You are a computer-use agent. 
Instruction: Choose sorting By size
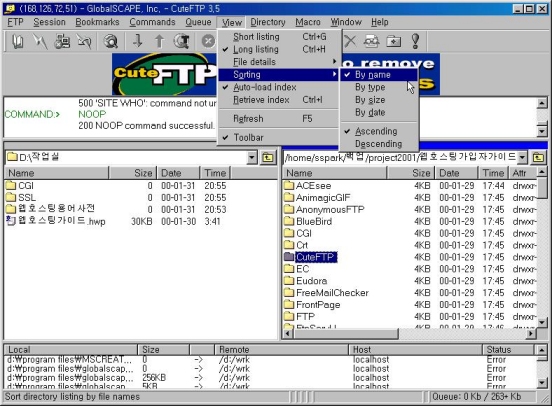coord(379,100)
